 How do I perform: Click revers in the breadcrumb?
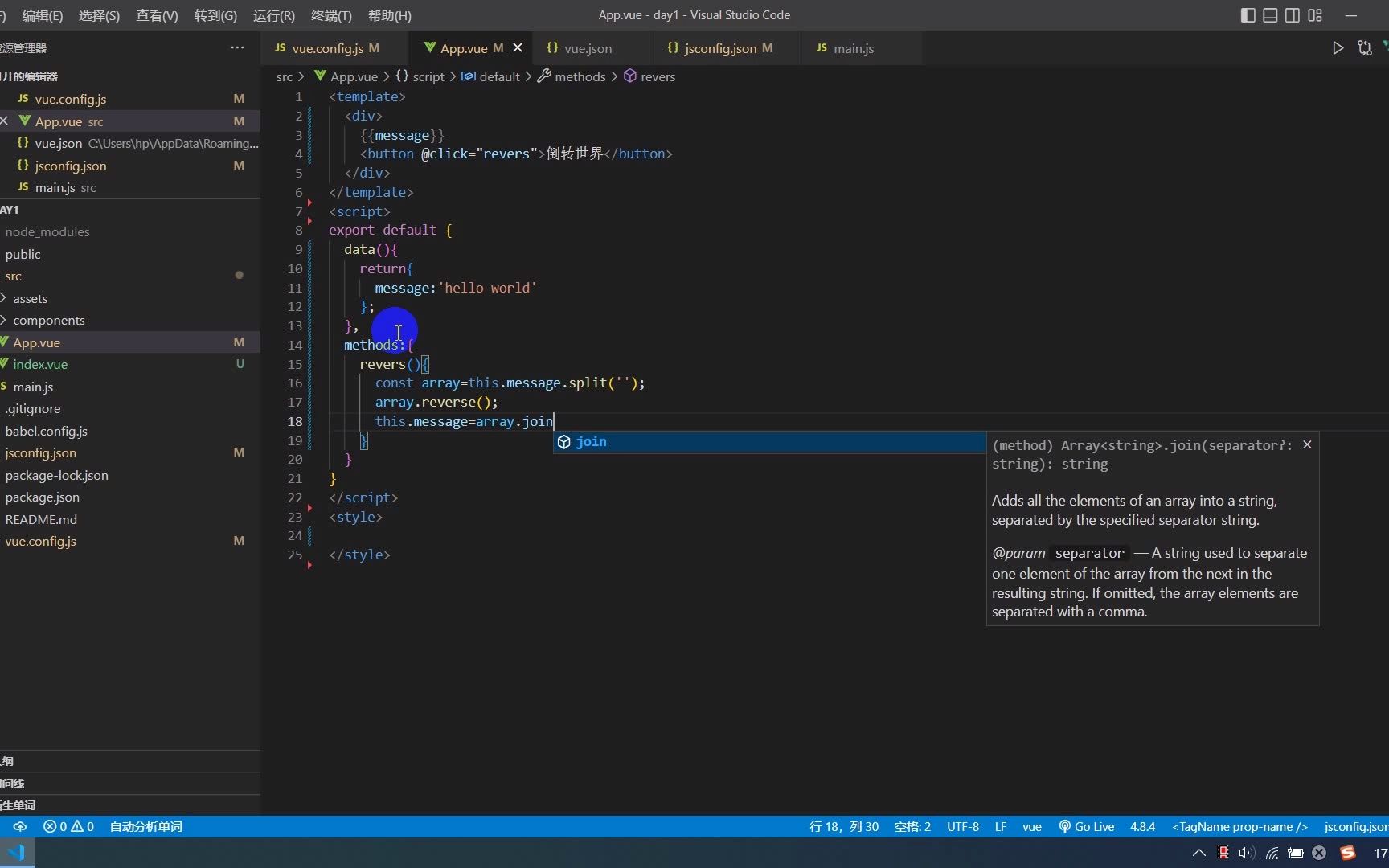[x=649, y=76]
